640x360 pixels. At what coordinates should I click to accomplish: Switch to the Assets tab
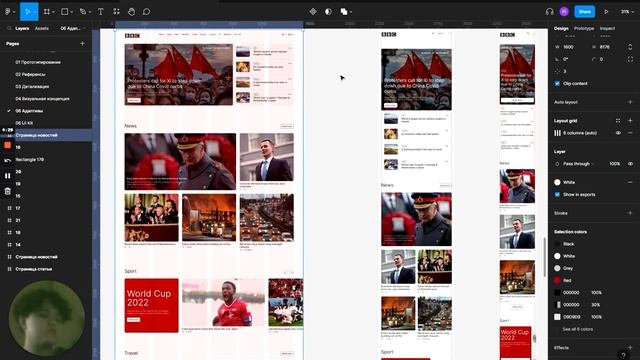coord(42,28)
